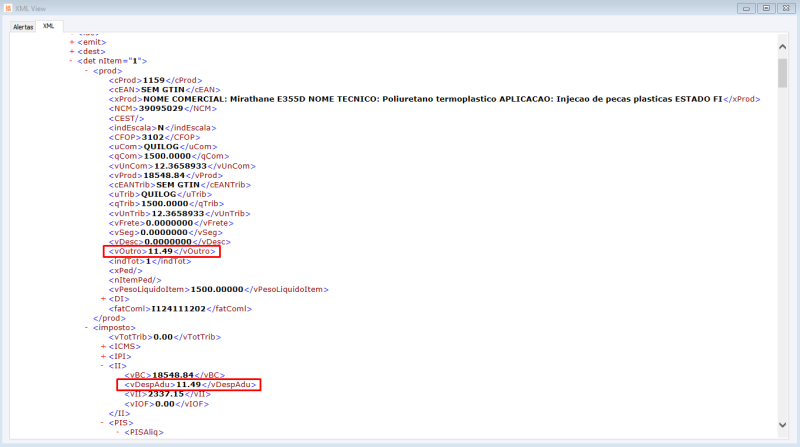
Task: Collapse the det nItem="1" node
Action: (x=71, y=61)
